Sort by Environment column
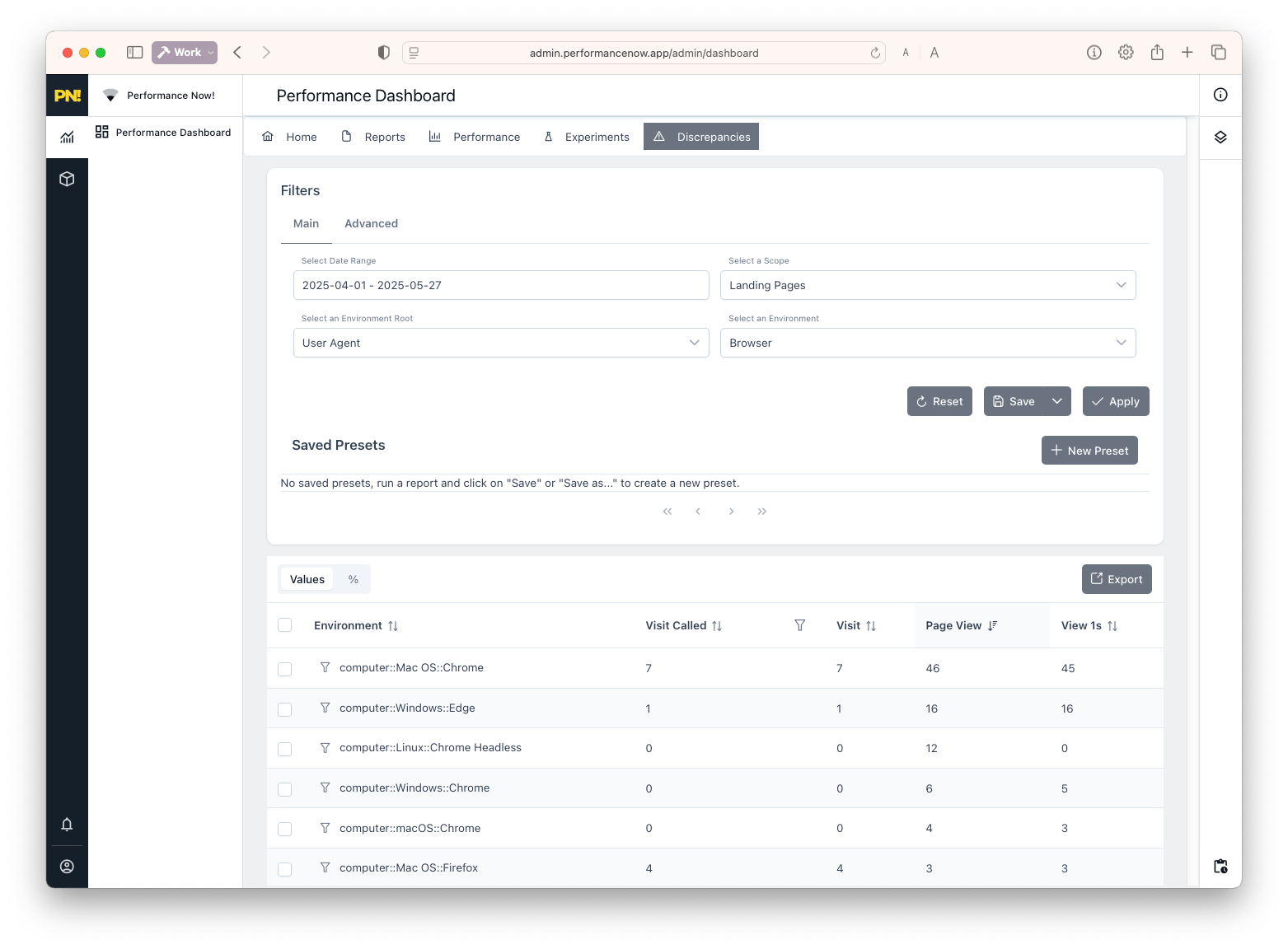1288x949 pixels. pyautogui.click(x=393, y=626)
